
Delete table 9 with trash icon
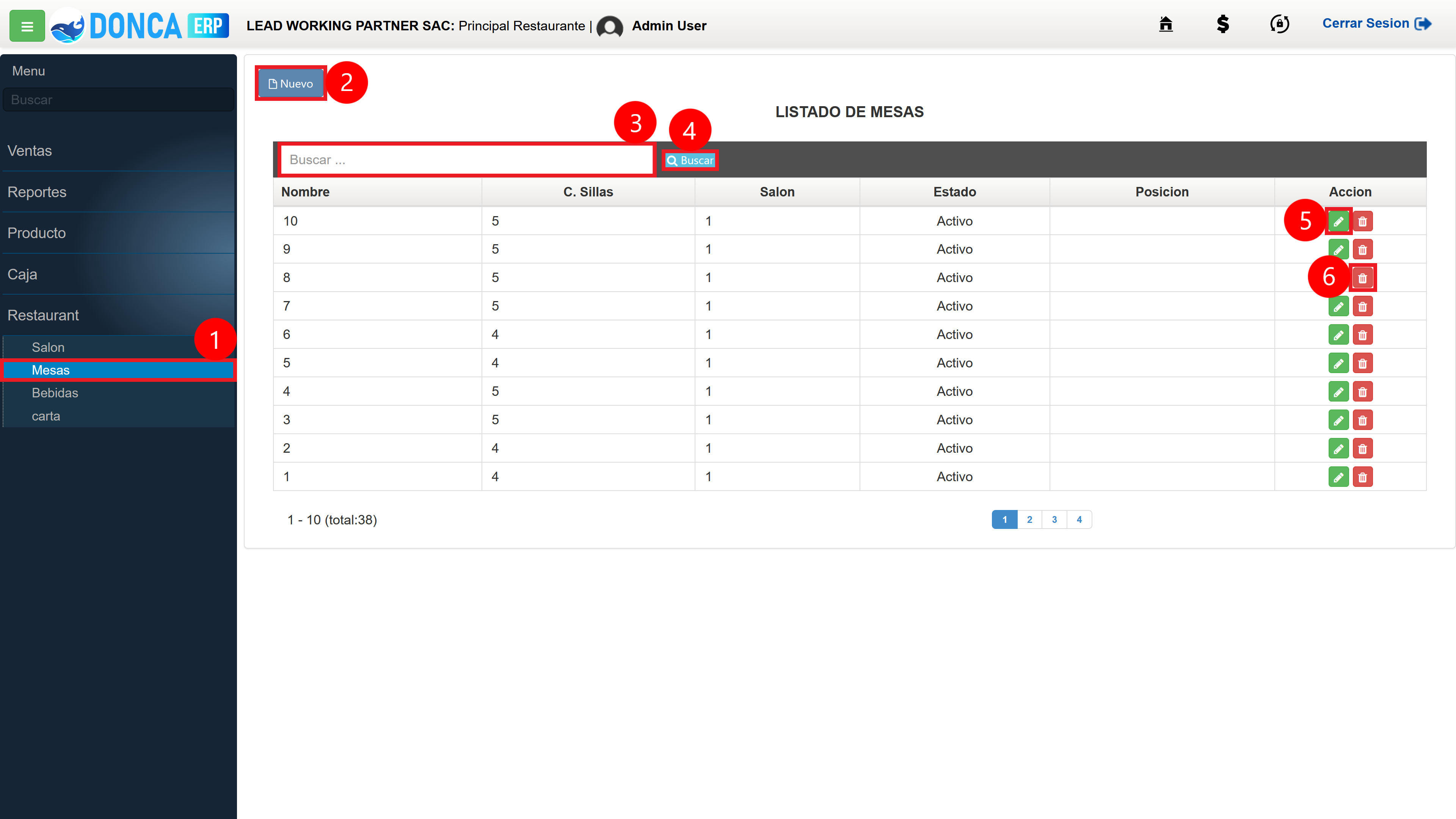click(x=1362, y=249)
